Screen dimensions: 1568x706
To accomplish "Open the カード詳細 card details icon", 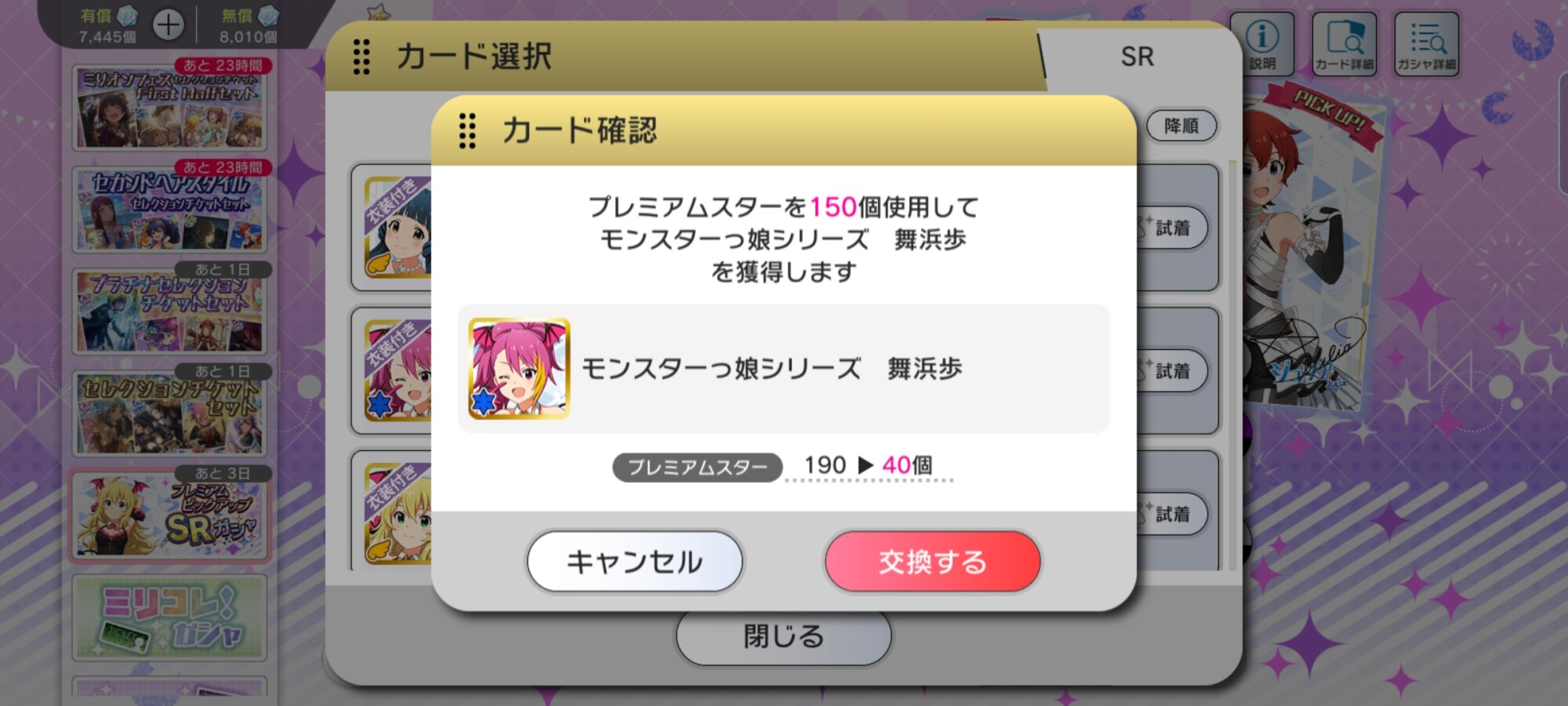I will 1344,44.
